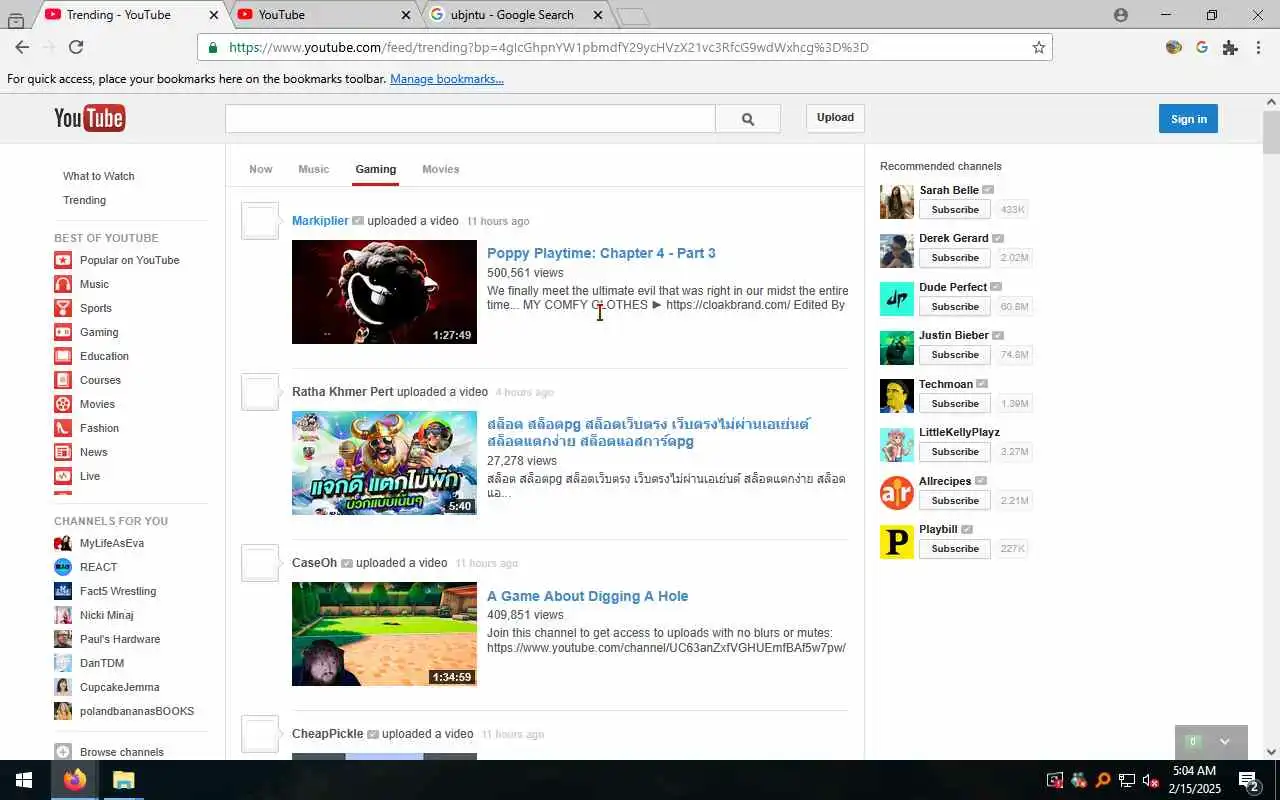The height and width of the screenshot is (800, 1280).
Task: Select the Gaming trending tab
Action: coord(376,169)
